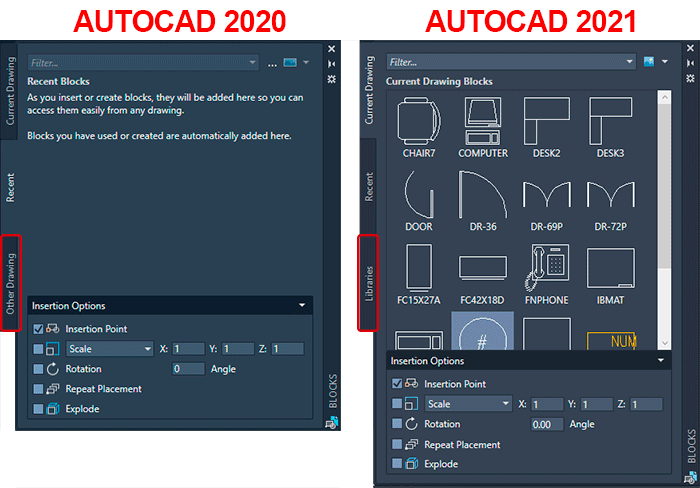The height and width of the screenshot is (488, 700).
Task: Collapse Insertion Options in 2020 palette
Action: pos(302,305)
